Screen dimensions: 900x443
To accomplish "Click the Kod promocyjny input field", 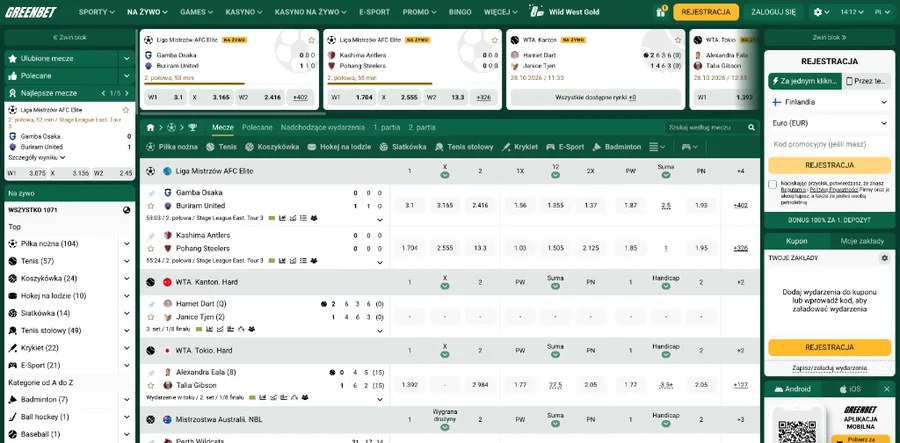I will click(x=829, y=144).
